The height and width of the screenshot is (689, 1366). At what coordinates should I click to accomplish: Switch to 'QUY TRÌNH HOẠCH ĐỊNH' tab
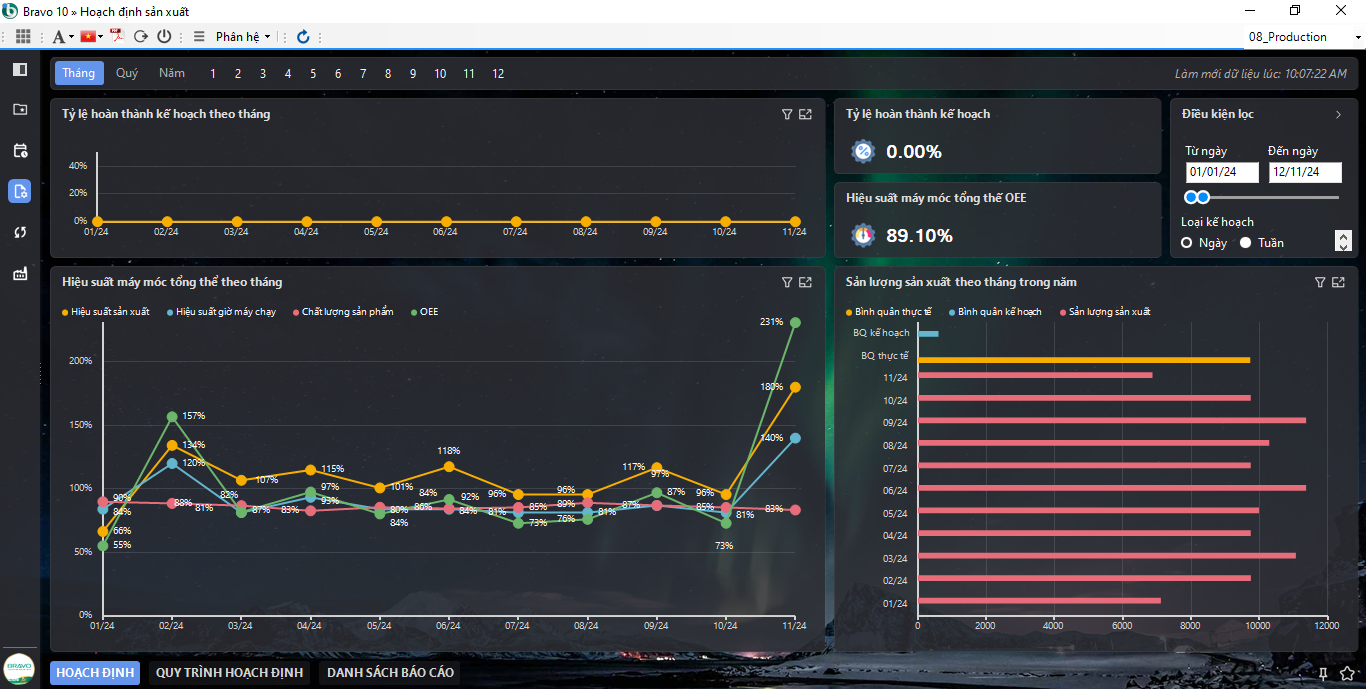(229, 673)
